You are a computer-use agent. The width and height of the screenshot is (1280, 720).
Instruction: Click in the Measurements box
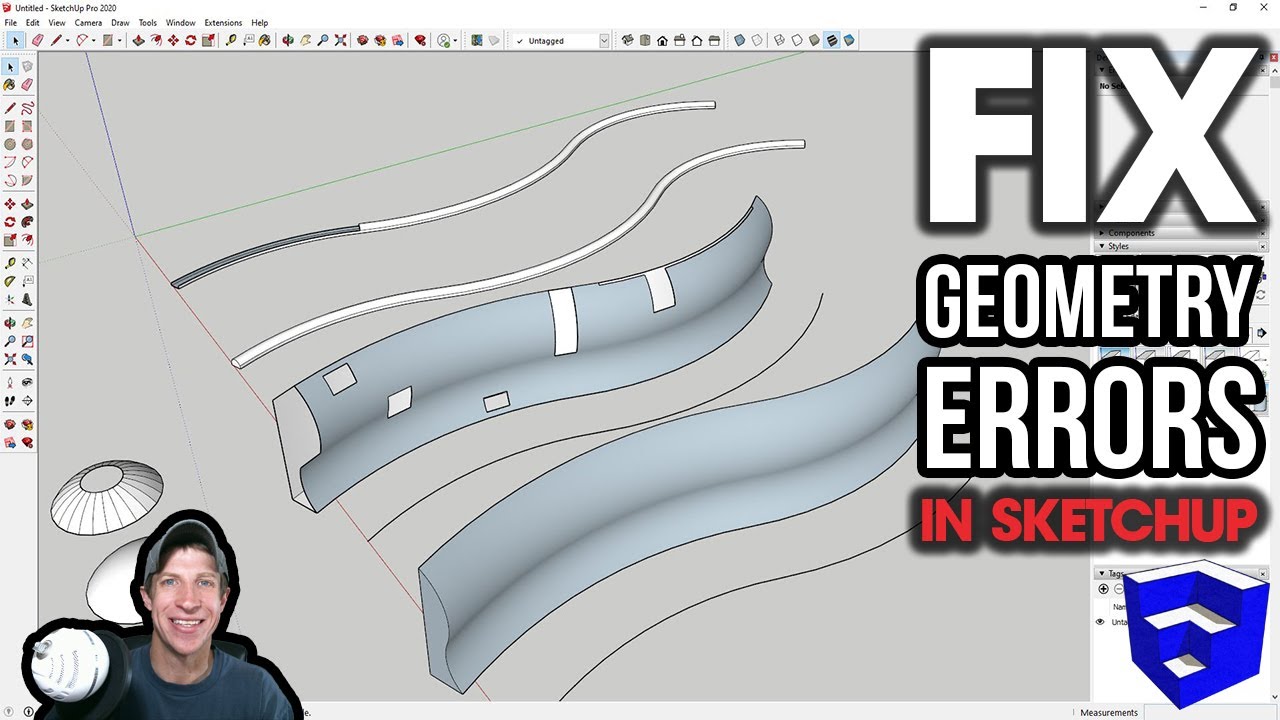pos(1212,712)
